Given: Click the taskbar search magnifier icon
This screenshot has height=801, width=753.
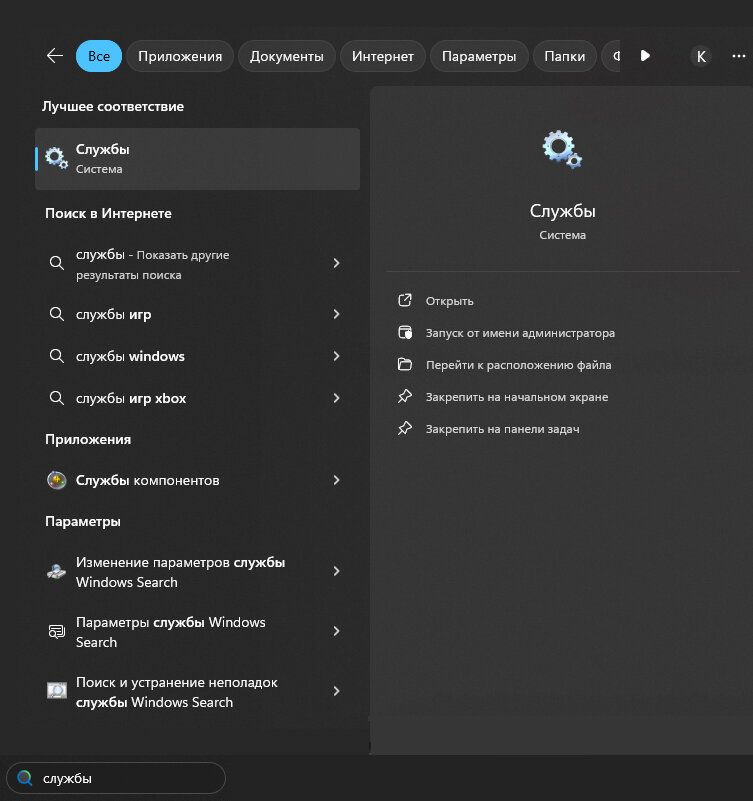Looking at the screenshot, I should pos(25,778).
